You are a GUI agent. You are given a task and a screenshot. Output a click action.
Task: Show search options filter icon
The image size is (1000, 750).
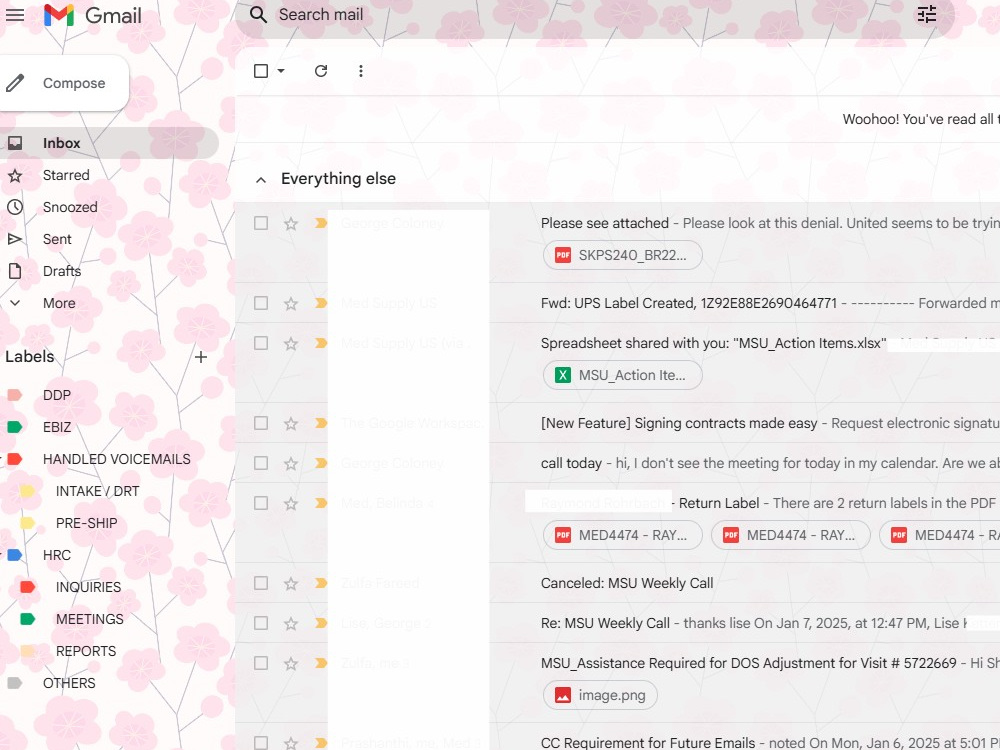tap(927, 15)
